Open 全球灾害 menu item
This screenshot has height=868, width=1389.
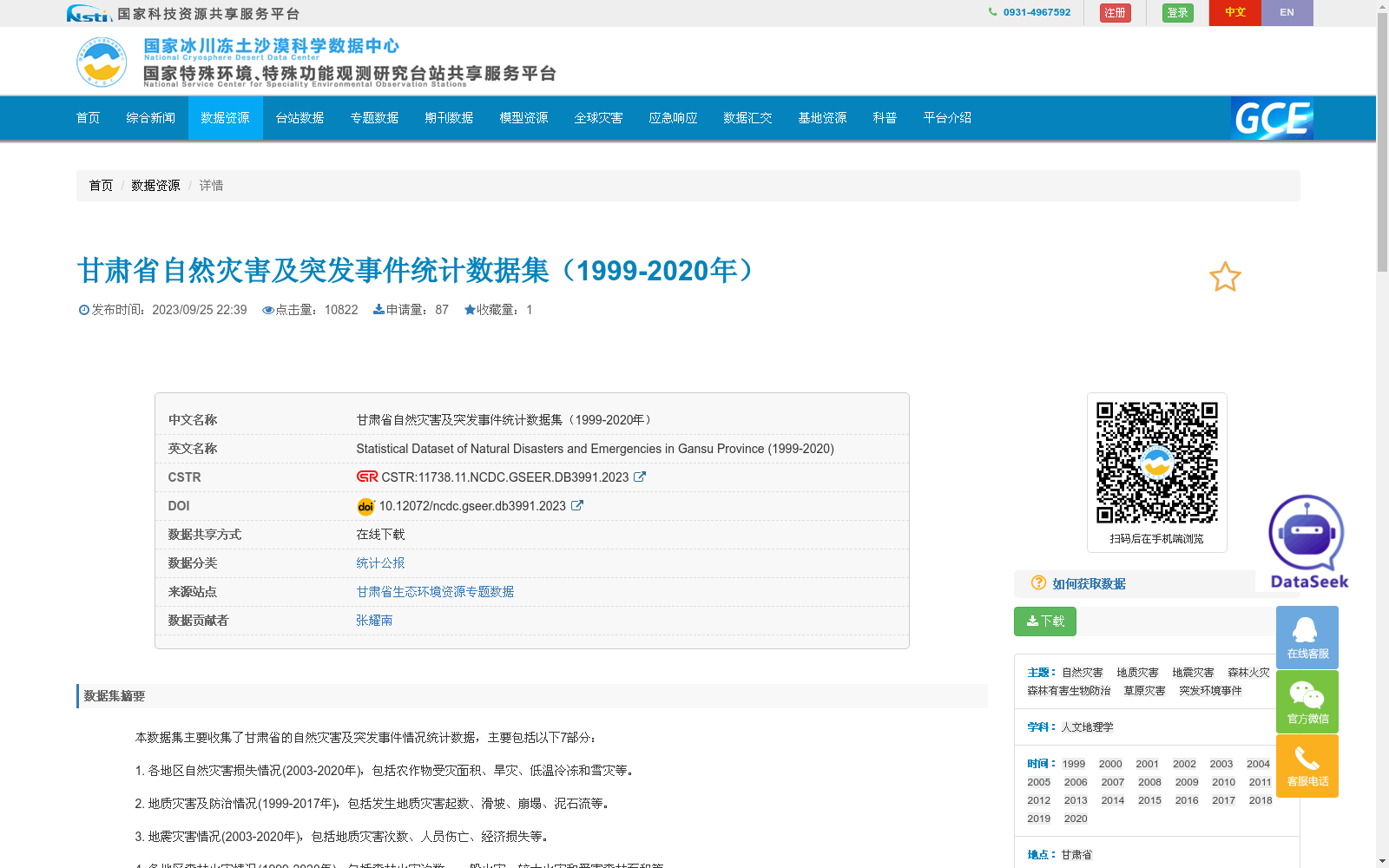pyautogui.click(x=599, y=118)
